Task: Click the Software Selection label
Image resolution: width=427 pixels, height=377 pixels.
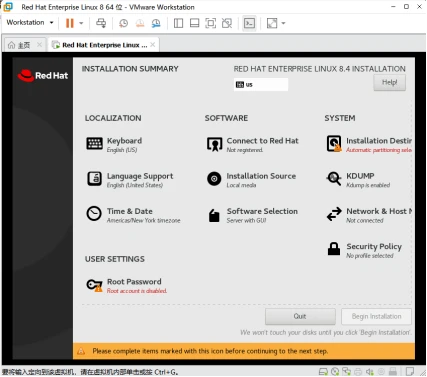Action: point(262,211)
